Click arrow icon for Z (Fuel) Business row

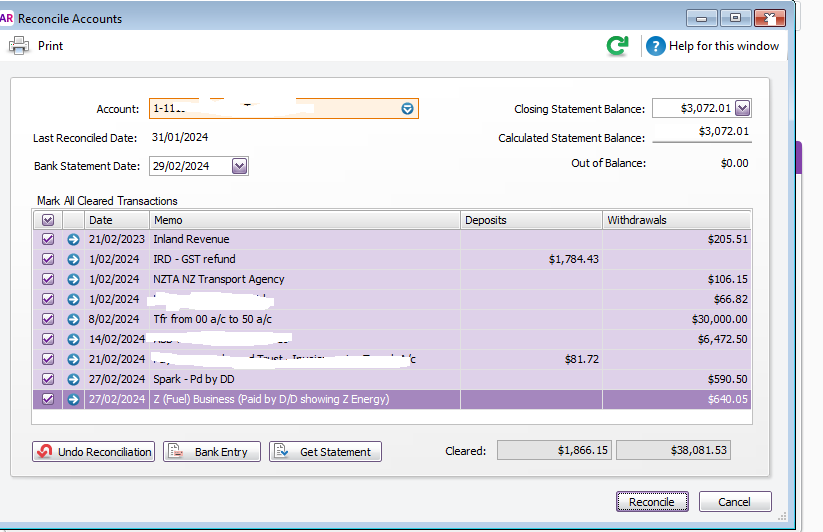(73, 399)
